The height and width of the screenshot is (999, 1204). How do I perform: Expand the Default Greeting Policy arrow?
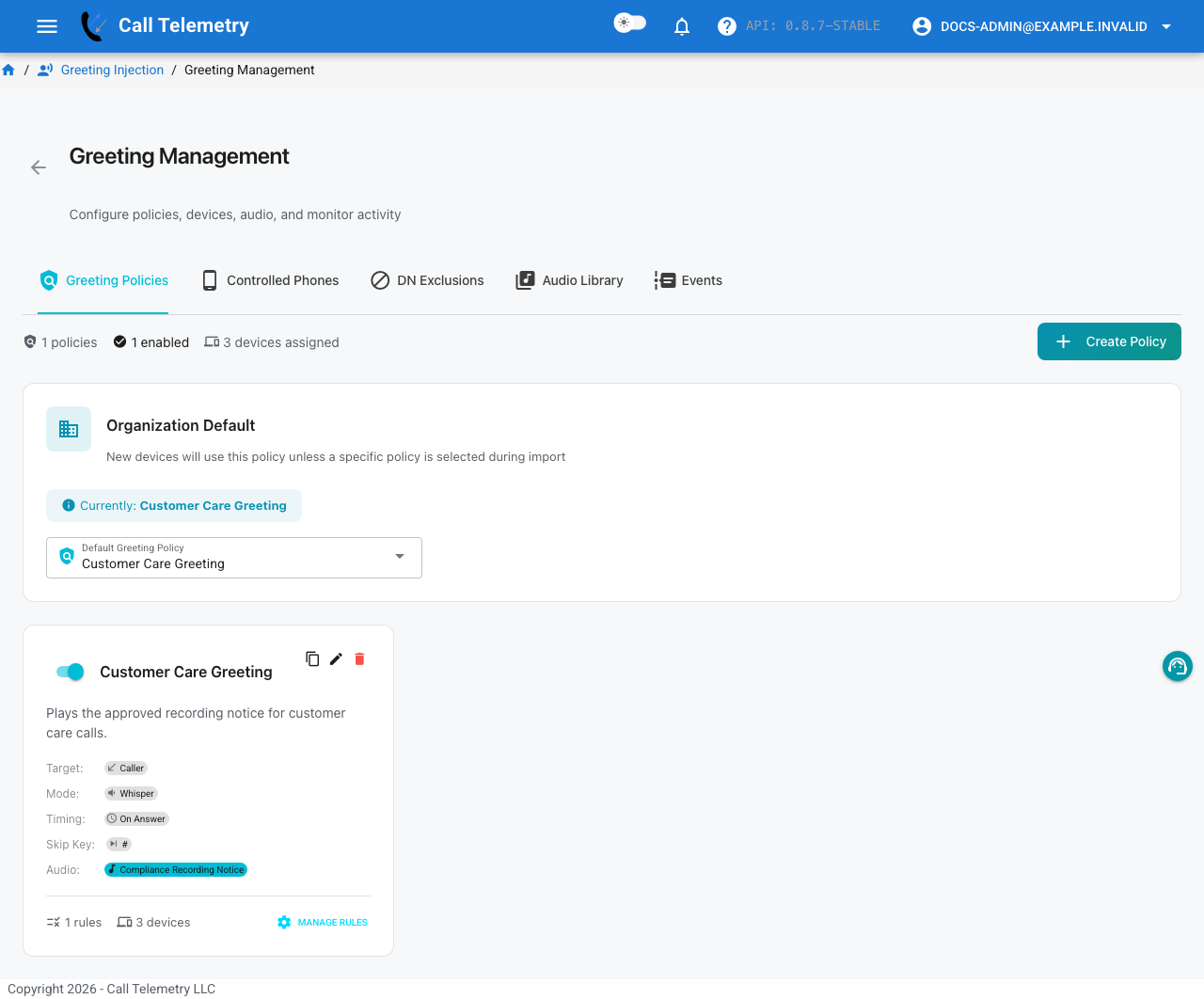pos(400,556)
